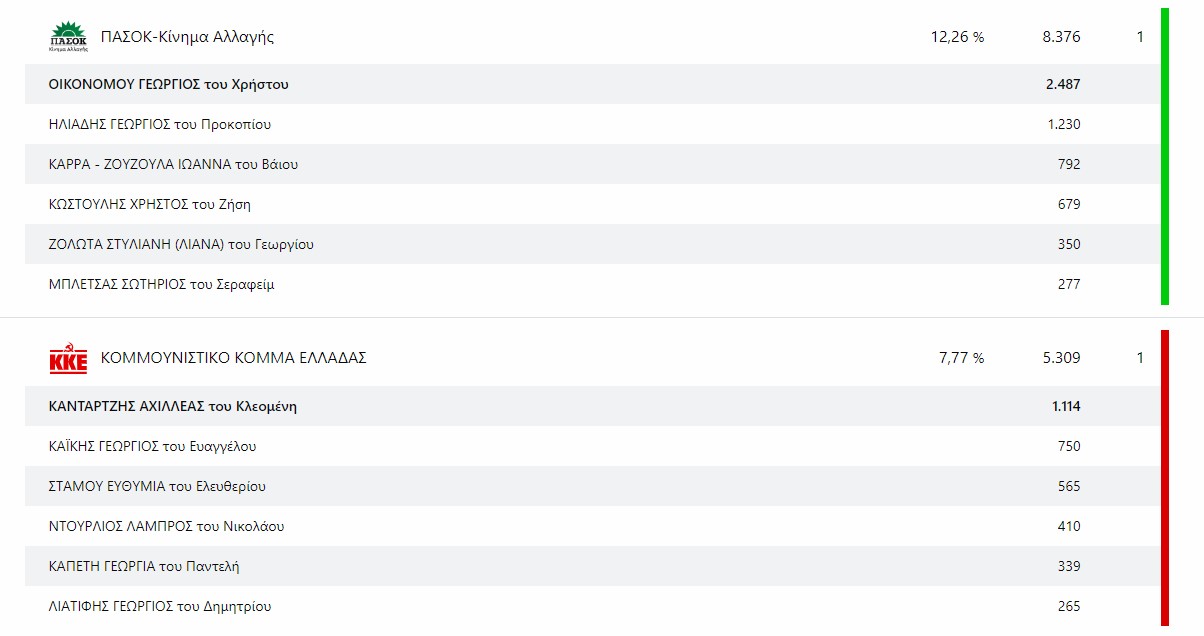Select candidate ΝΤΟΥΡΛΙΟΣ ΛΑΜΠΡΟΣ row

[x=592, y=526]
